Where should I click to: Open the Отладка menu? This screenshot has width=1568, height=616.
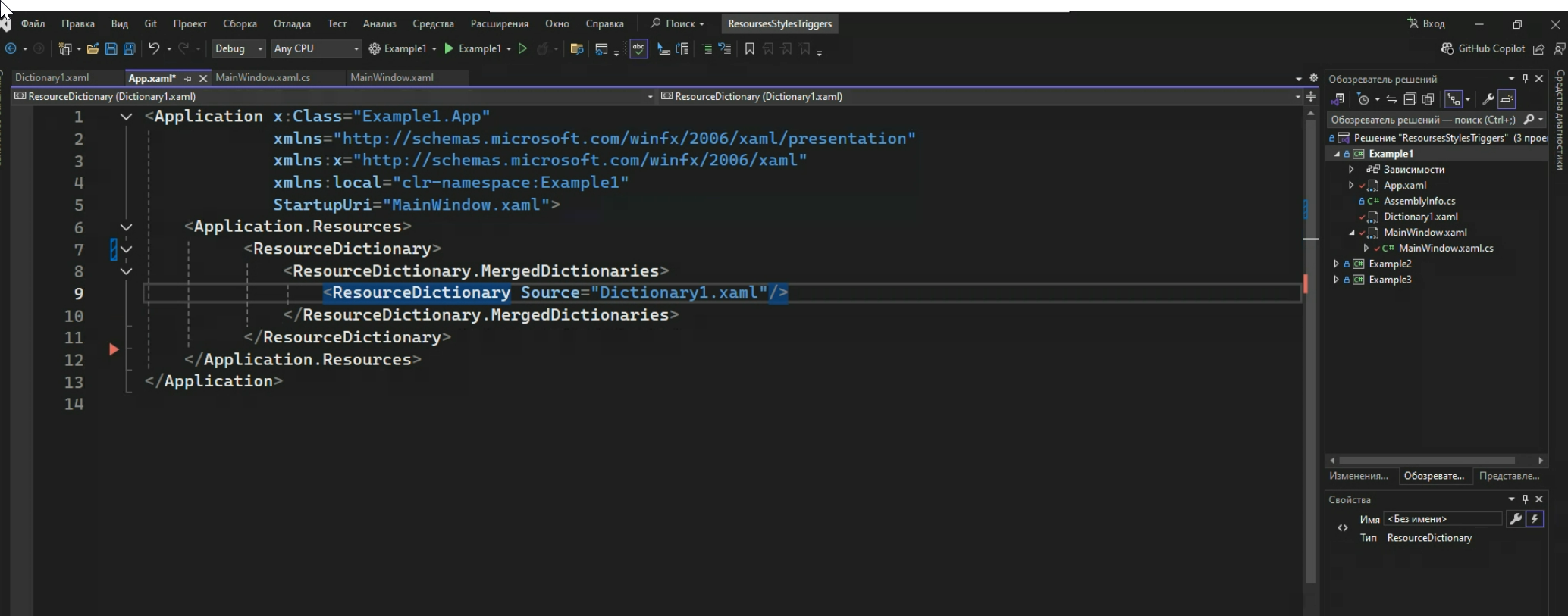click(292, 23)
